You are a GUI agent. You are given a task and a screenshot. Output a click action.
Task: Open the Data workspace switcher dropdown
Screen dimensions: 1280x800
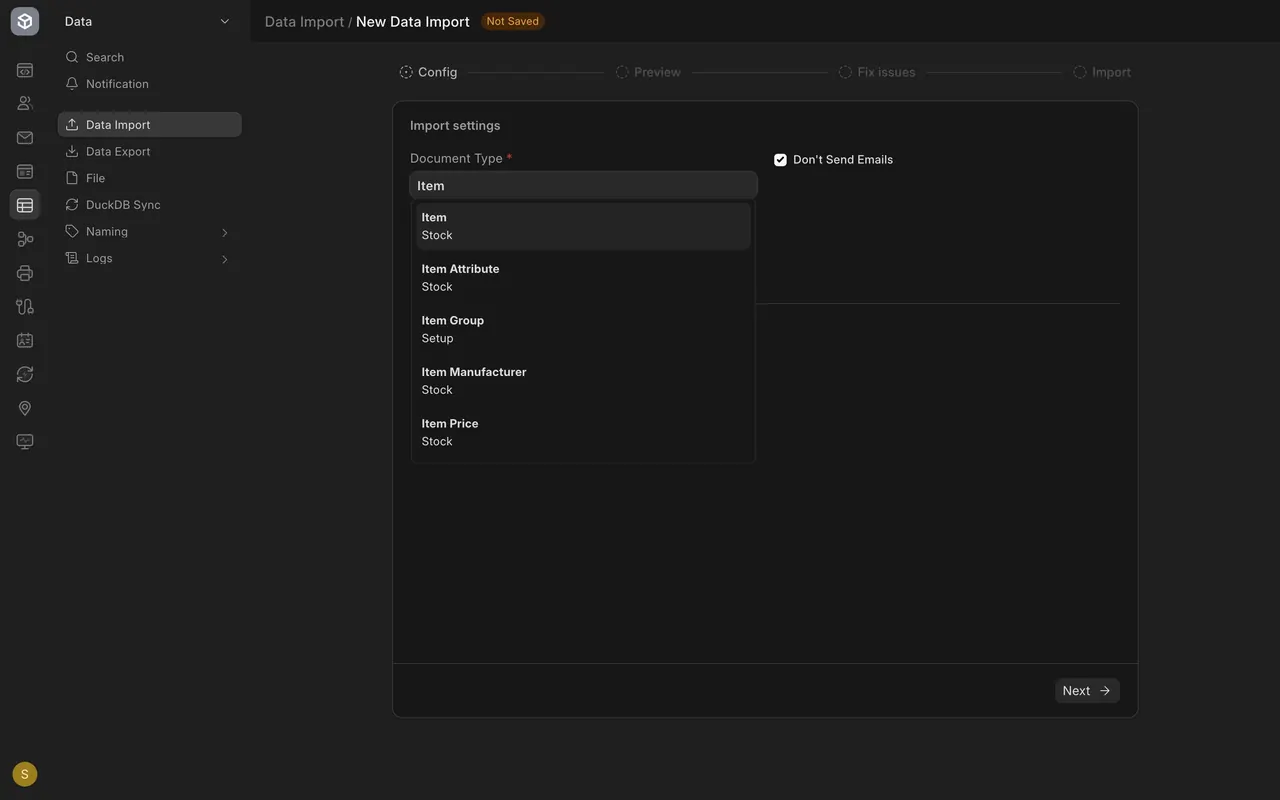point(148,21)
